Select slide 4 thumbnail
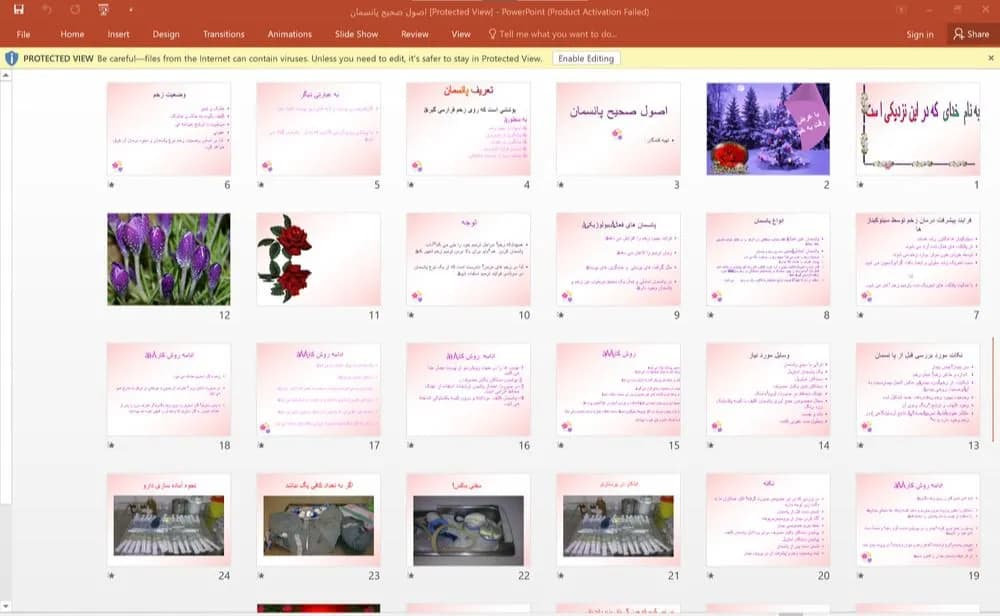Viewport: 1000px width, 616px height. point(468,129)
